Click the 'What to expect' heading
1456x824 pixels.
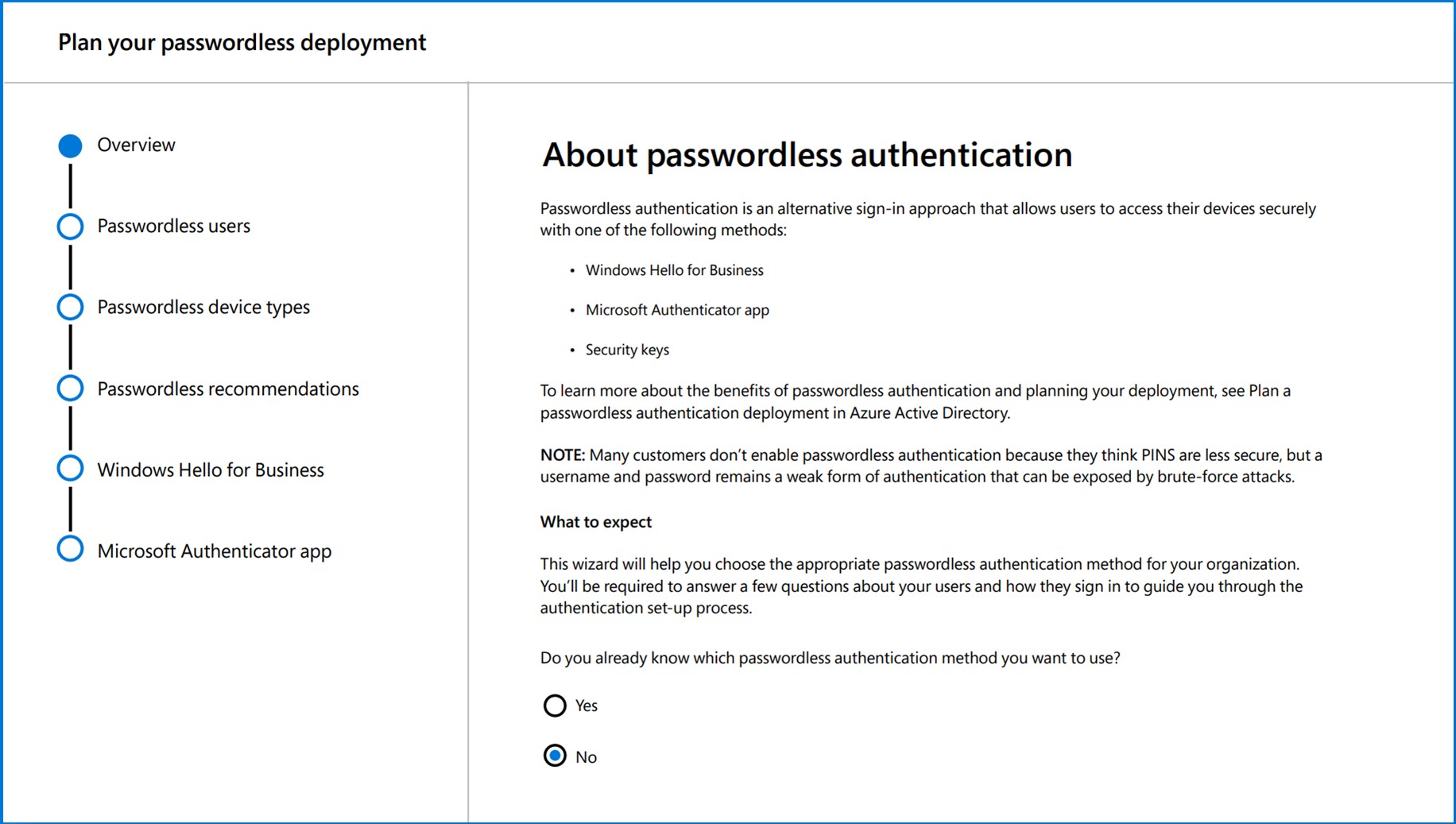[595, 521]
